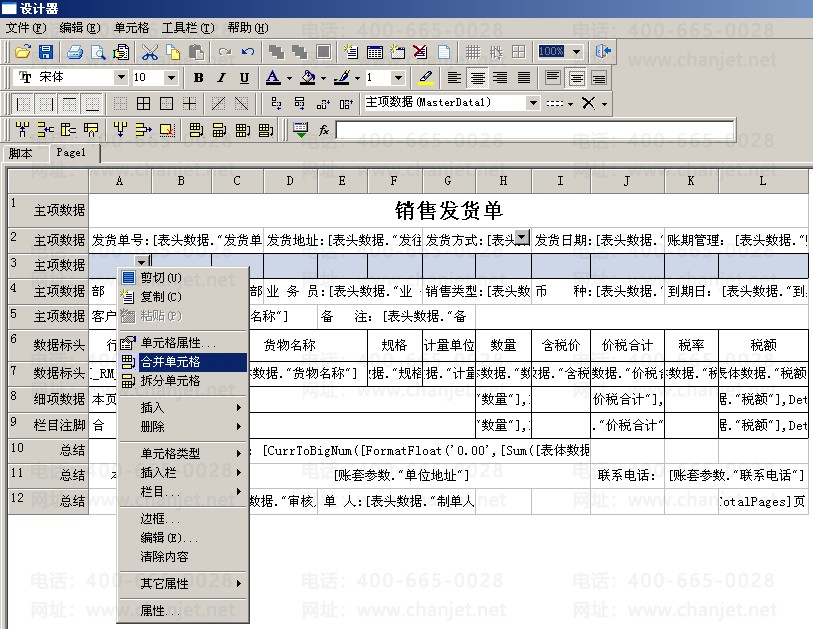Click the Save floppy disk icon
This screenshot has width=813, height=629.
(x=45, y=52)
